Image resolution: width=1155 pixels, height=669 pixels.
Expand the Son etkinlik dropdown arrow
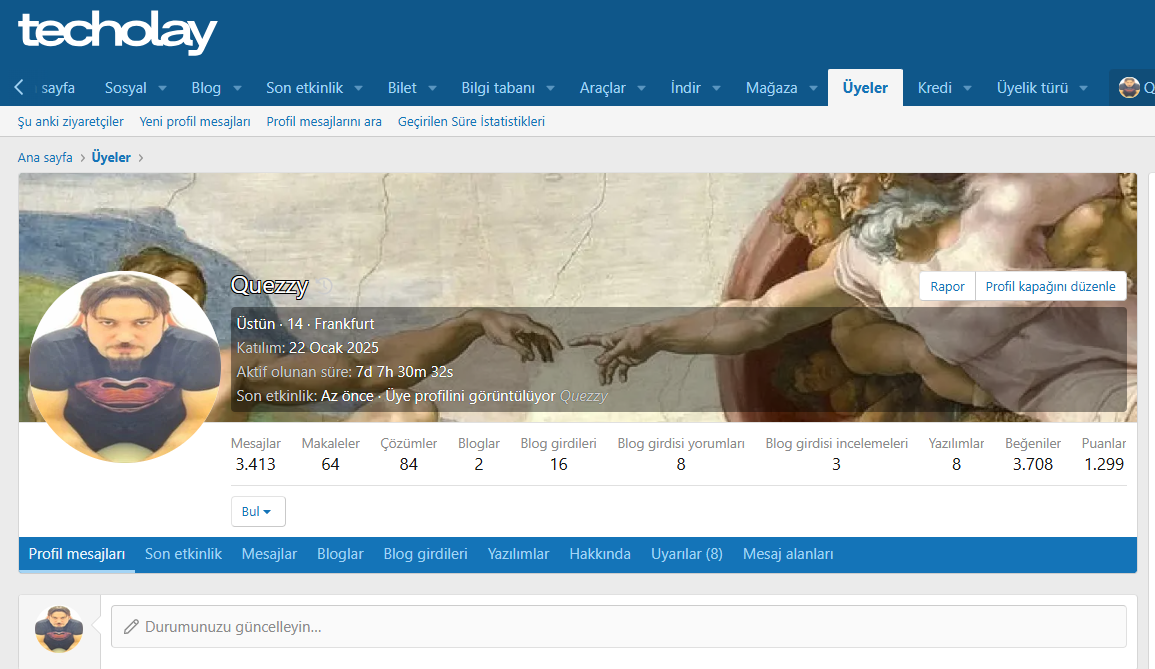[359, 88]
